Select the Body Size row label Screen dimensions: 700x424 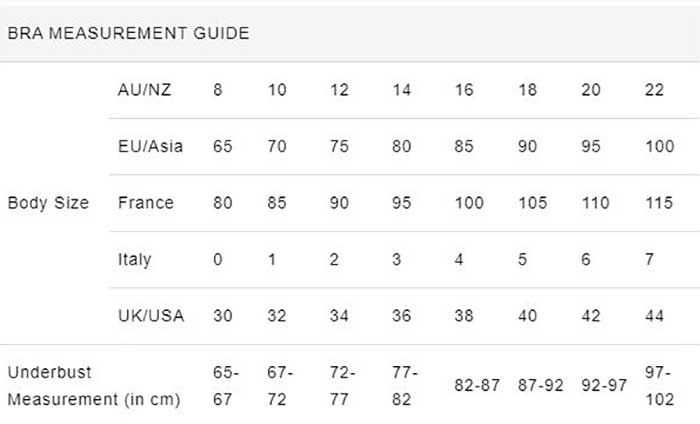tap(48, 203)
